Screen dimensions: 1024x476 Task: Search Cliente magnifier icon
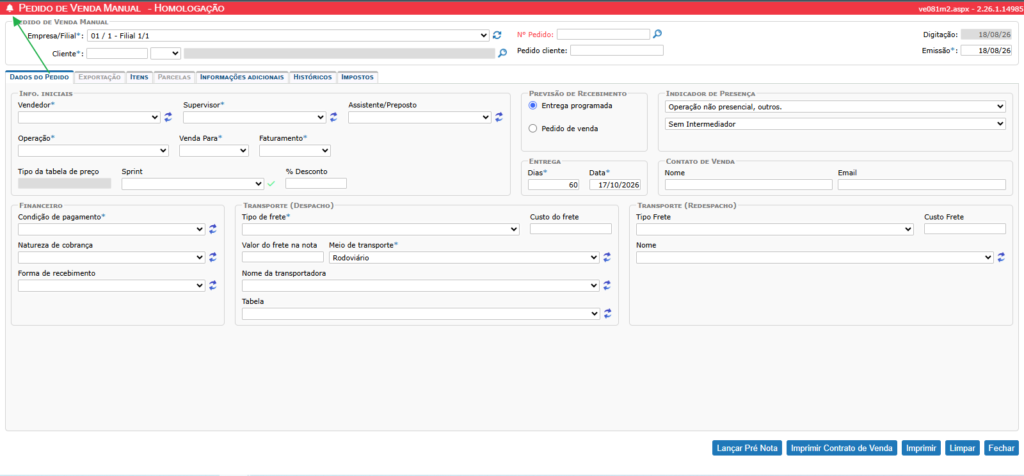(x=502, y=54)
